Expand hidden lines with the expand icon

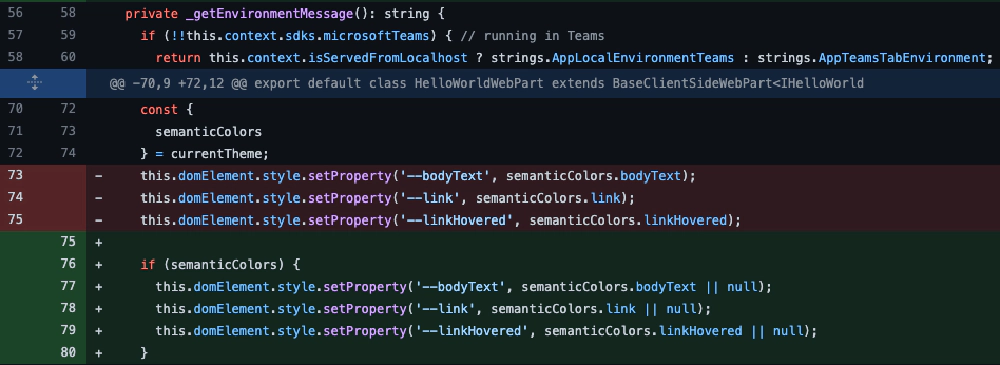coord(35,83)
